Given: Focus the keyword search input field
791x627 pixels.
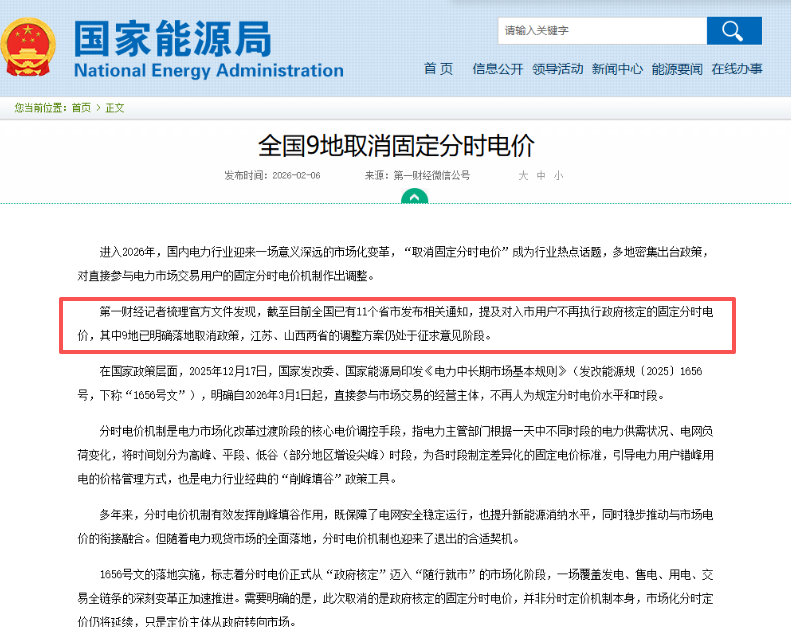Looking at the screenshot, I should click(600, 30).
